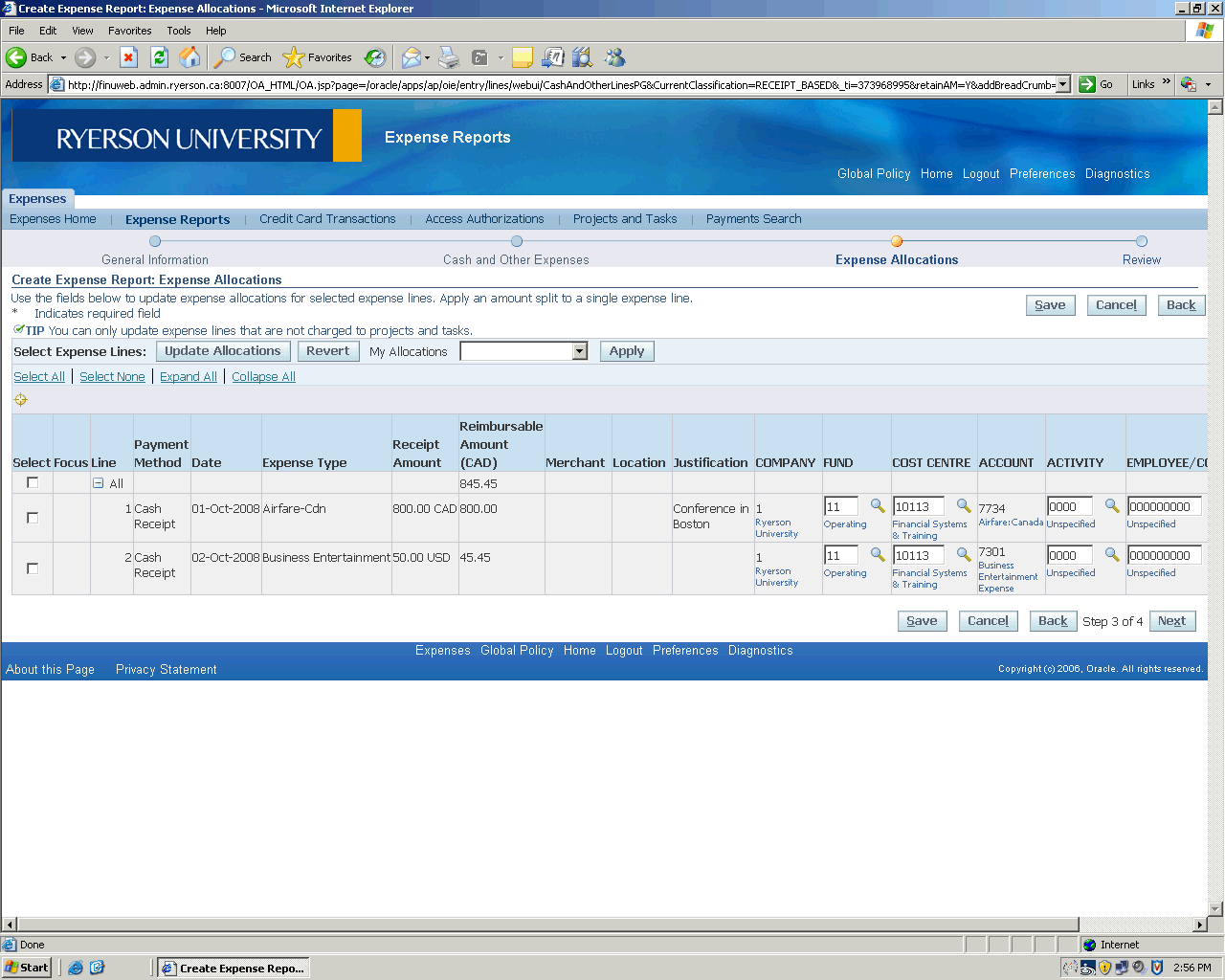Click the ACTIVITY search icon for line 1
1225x980 pixels.
[1111, 506]
